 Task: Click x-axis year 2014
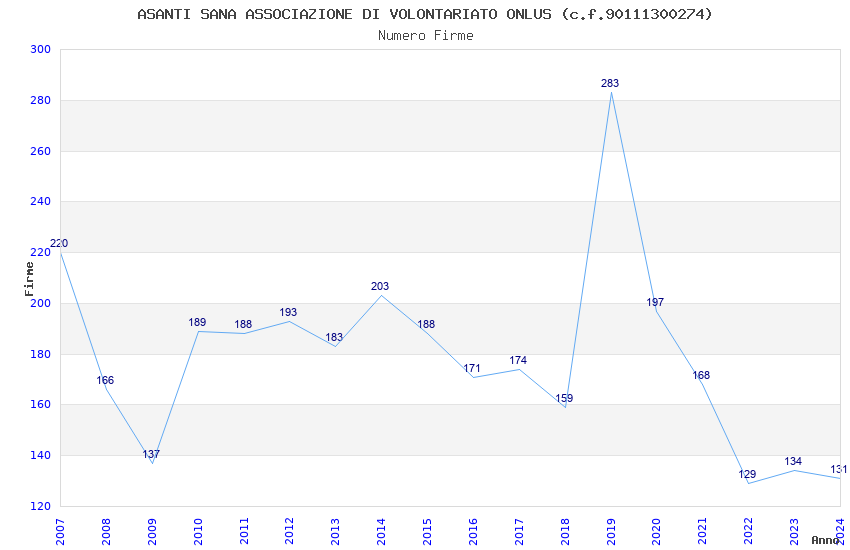click(x=381, y=532)
